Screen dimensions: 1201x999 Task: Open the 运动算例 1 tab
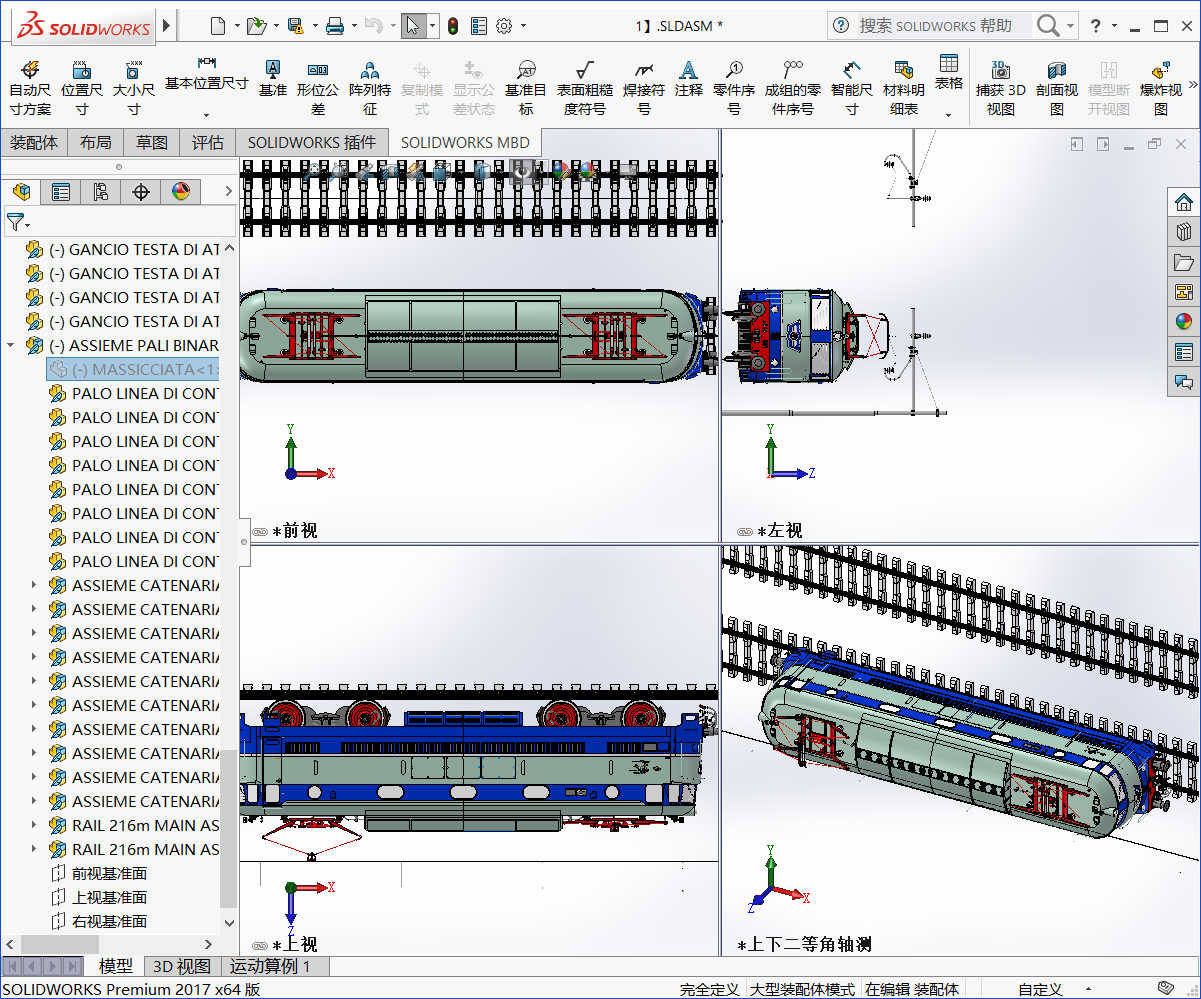(x=270, y=966)
